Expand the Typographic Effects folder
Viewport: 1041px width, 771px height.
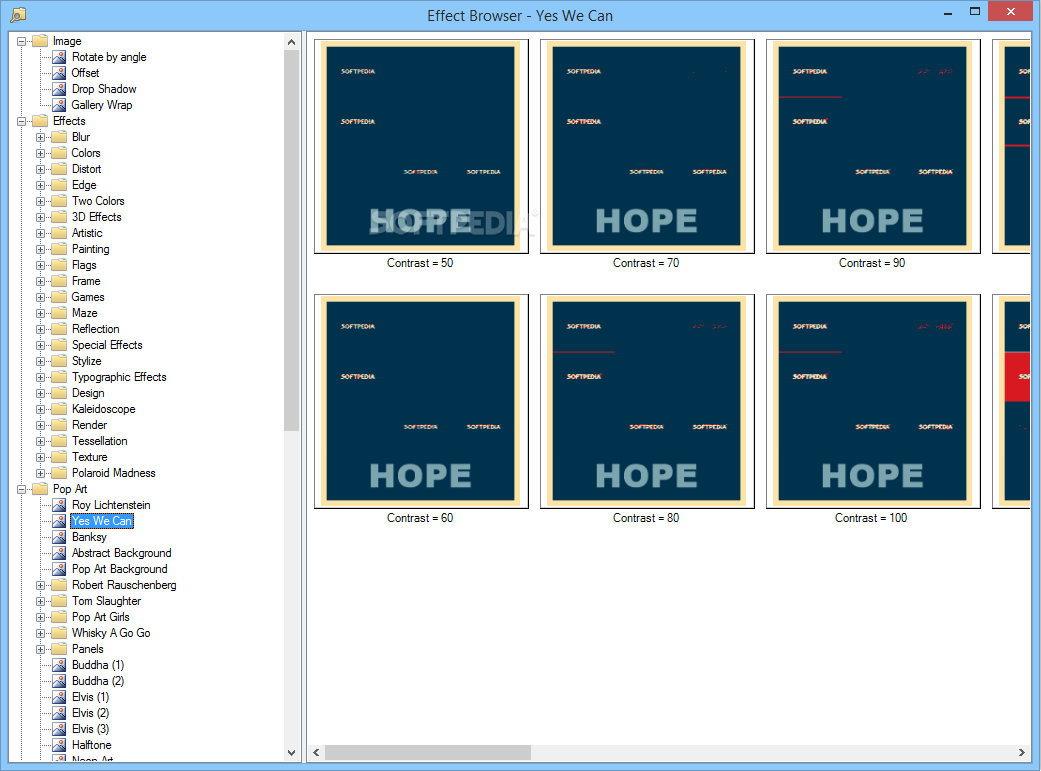(40, 377)
